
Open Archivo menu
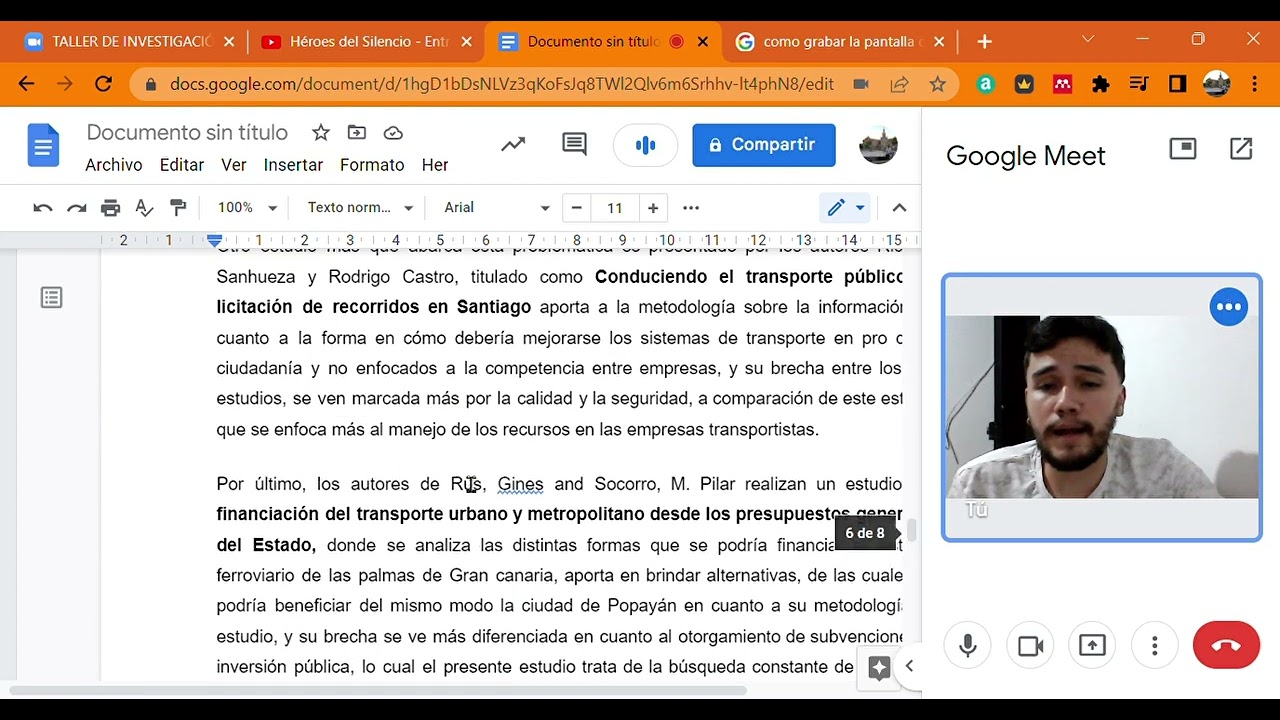(x=114, y=165)
